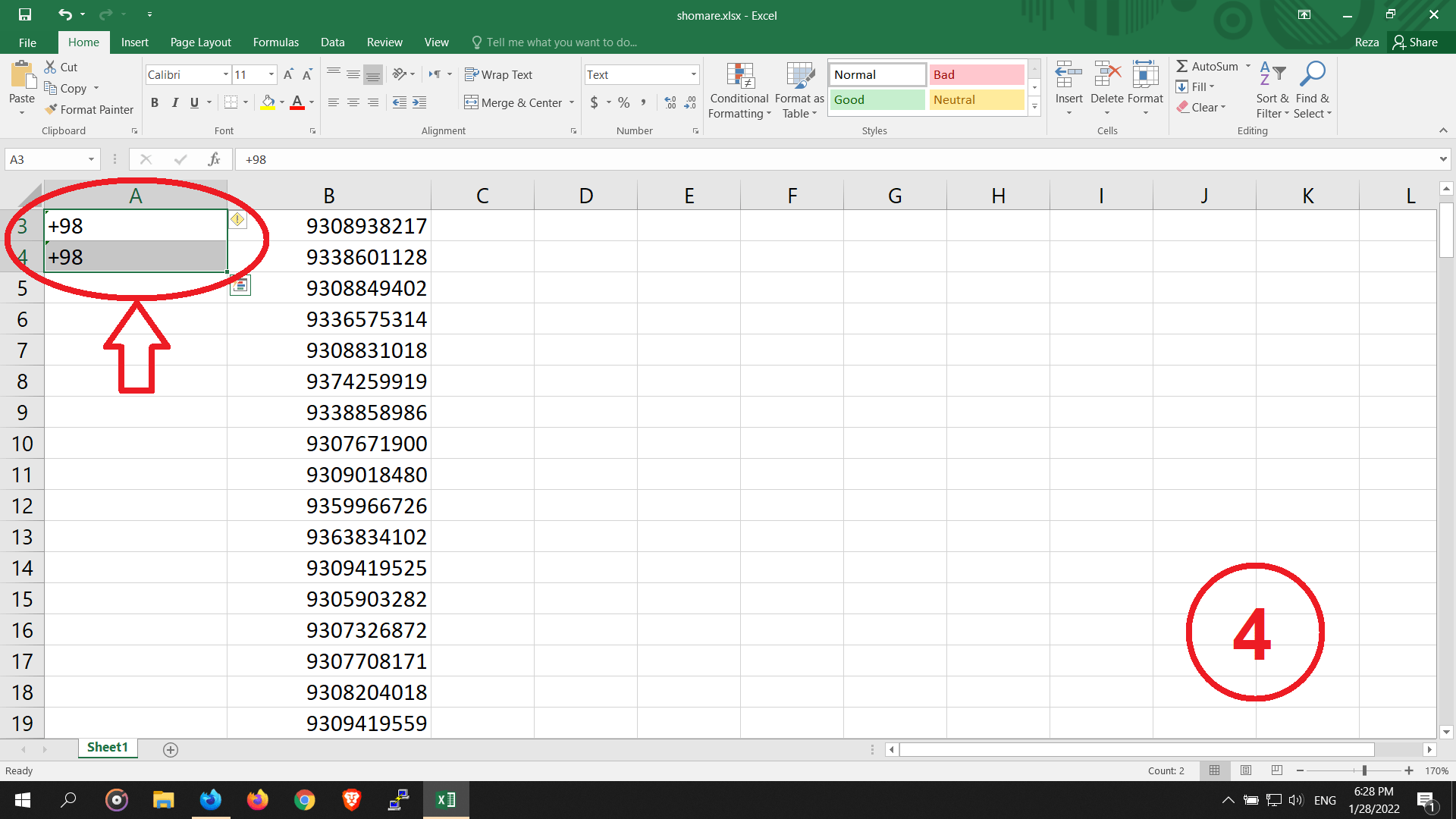The height and width of the screenshot is (819, 1456).
Task: Add a new sheet with plus icon
Action: [x=171, y=749]
